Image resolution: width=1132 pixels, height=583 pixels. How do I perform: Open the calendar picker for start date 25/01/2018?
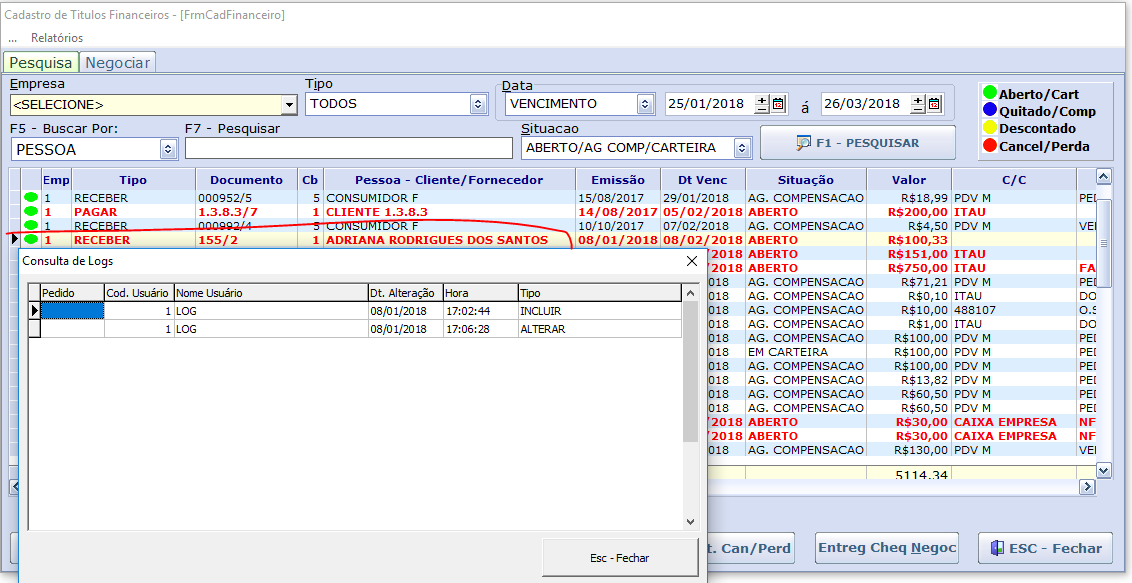tap(778, 103)
